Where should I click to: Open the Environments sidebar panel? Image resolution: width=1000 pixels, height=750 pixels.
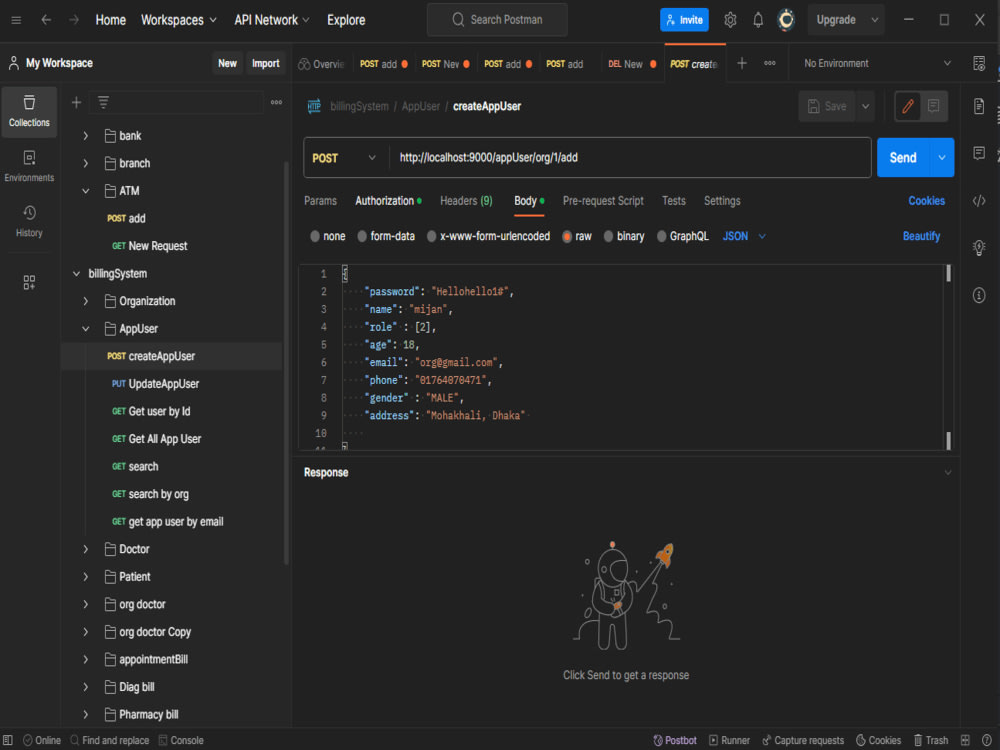[x=29, y=167]
